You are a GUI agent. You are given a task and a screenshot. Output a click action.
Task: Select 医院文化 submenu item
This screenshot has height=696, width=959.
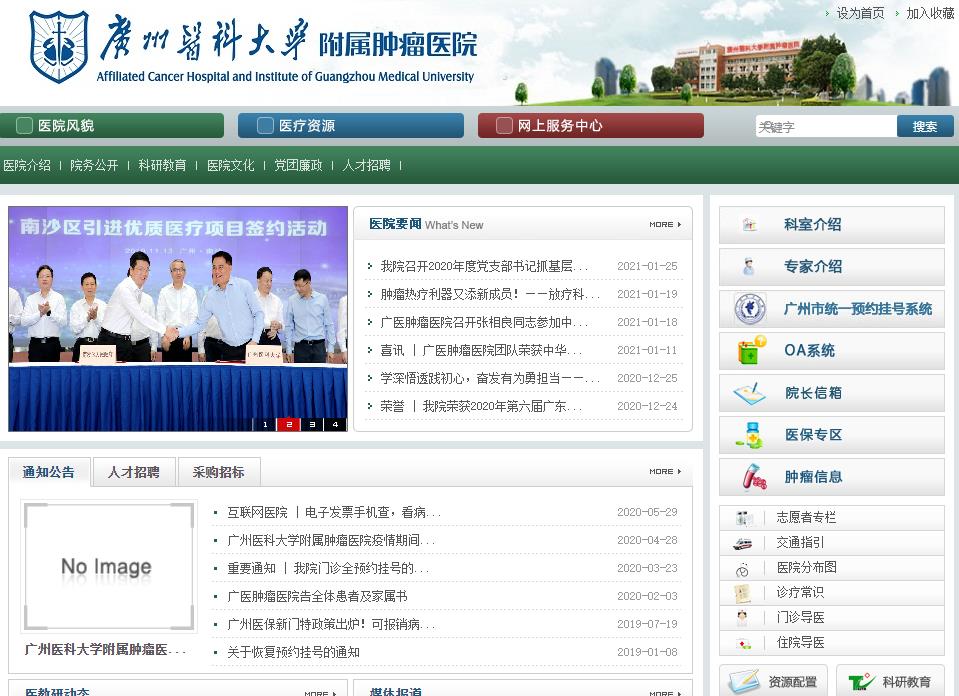coord(231,165)
